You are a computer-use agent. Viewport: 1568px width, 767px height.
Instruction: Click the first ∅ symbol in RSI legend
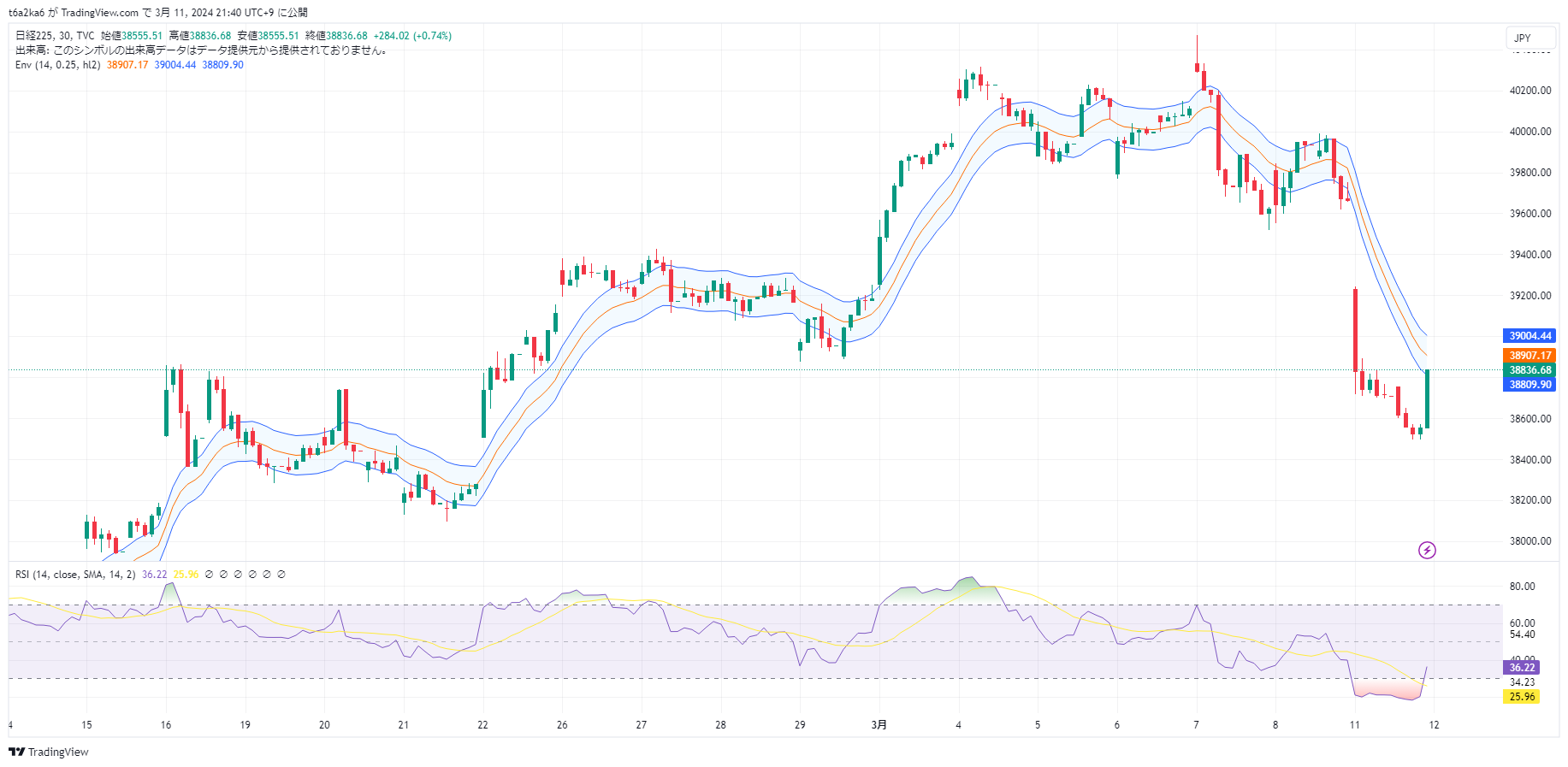pyautogui.click(x=209, y=575)
